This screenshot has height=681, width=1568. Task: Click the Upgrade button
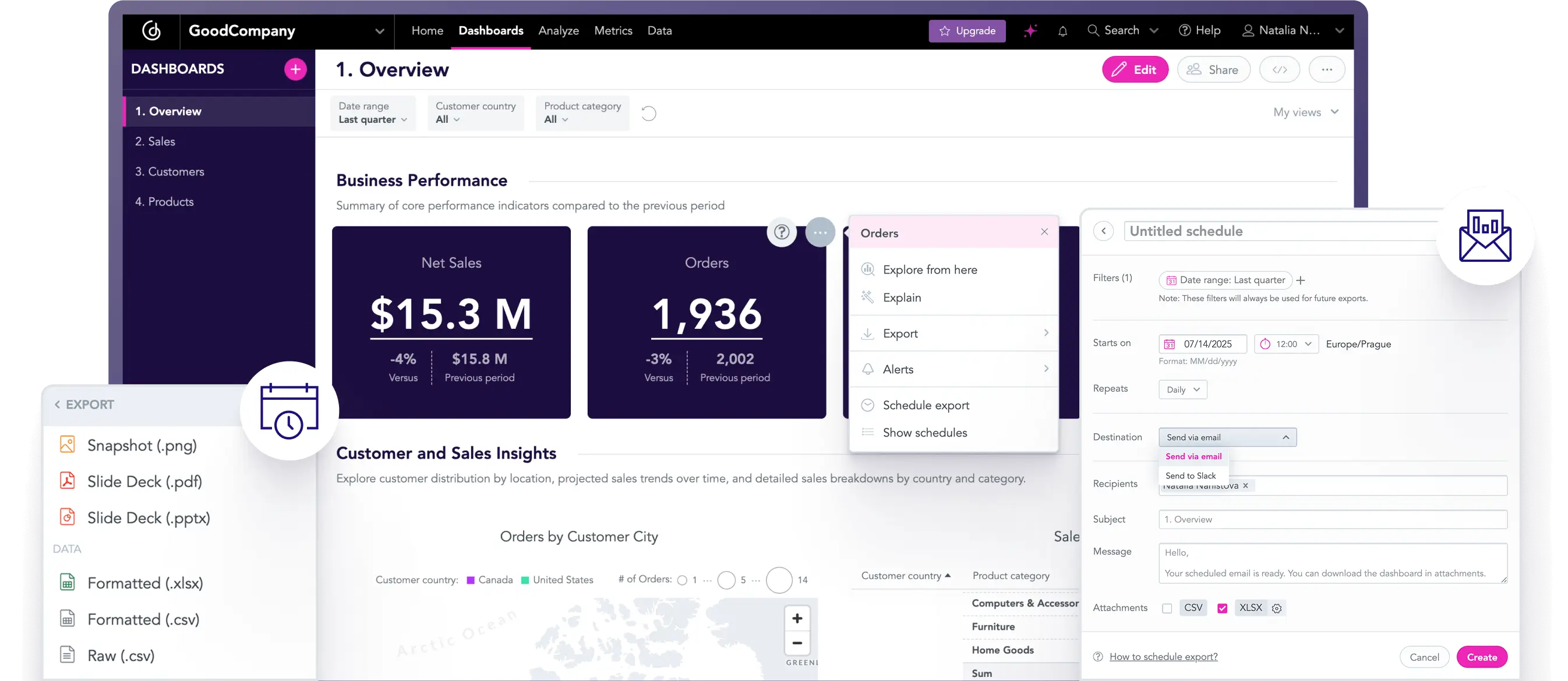[967, 30]
